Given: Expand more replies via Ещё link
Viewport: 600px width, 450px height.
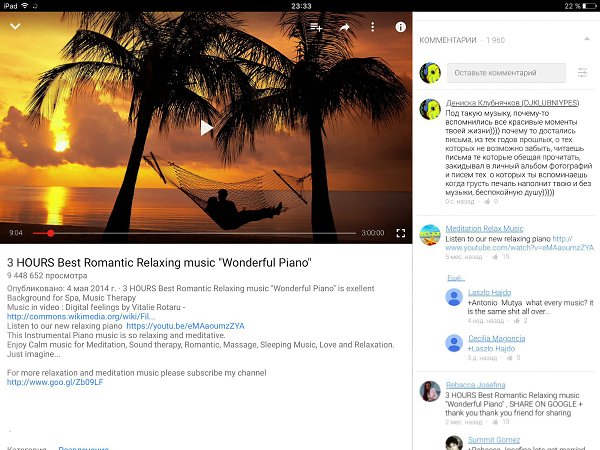Looking at the screenshot, I should click(x=456, y=278).
